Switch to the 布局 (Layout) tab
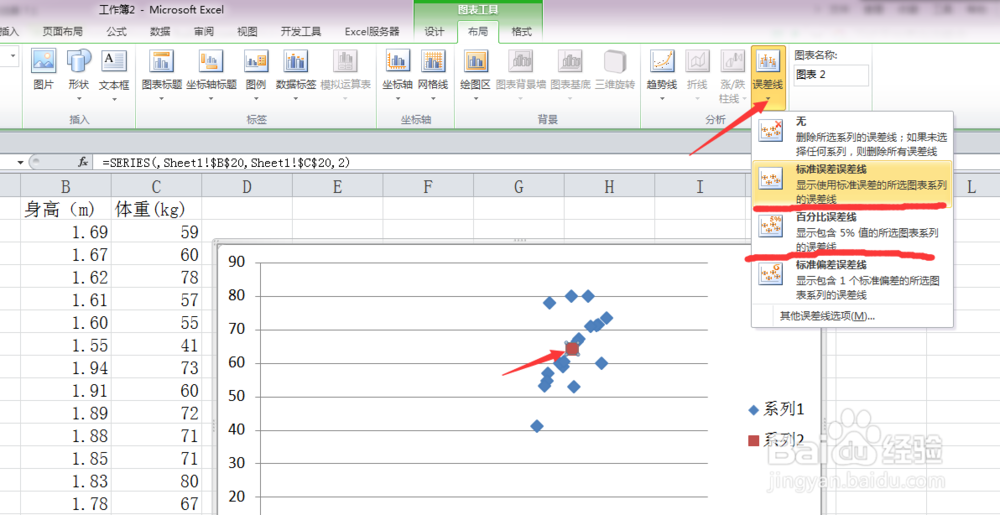The width and height of the screenshot is (1000, 515). coord(476,32)
